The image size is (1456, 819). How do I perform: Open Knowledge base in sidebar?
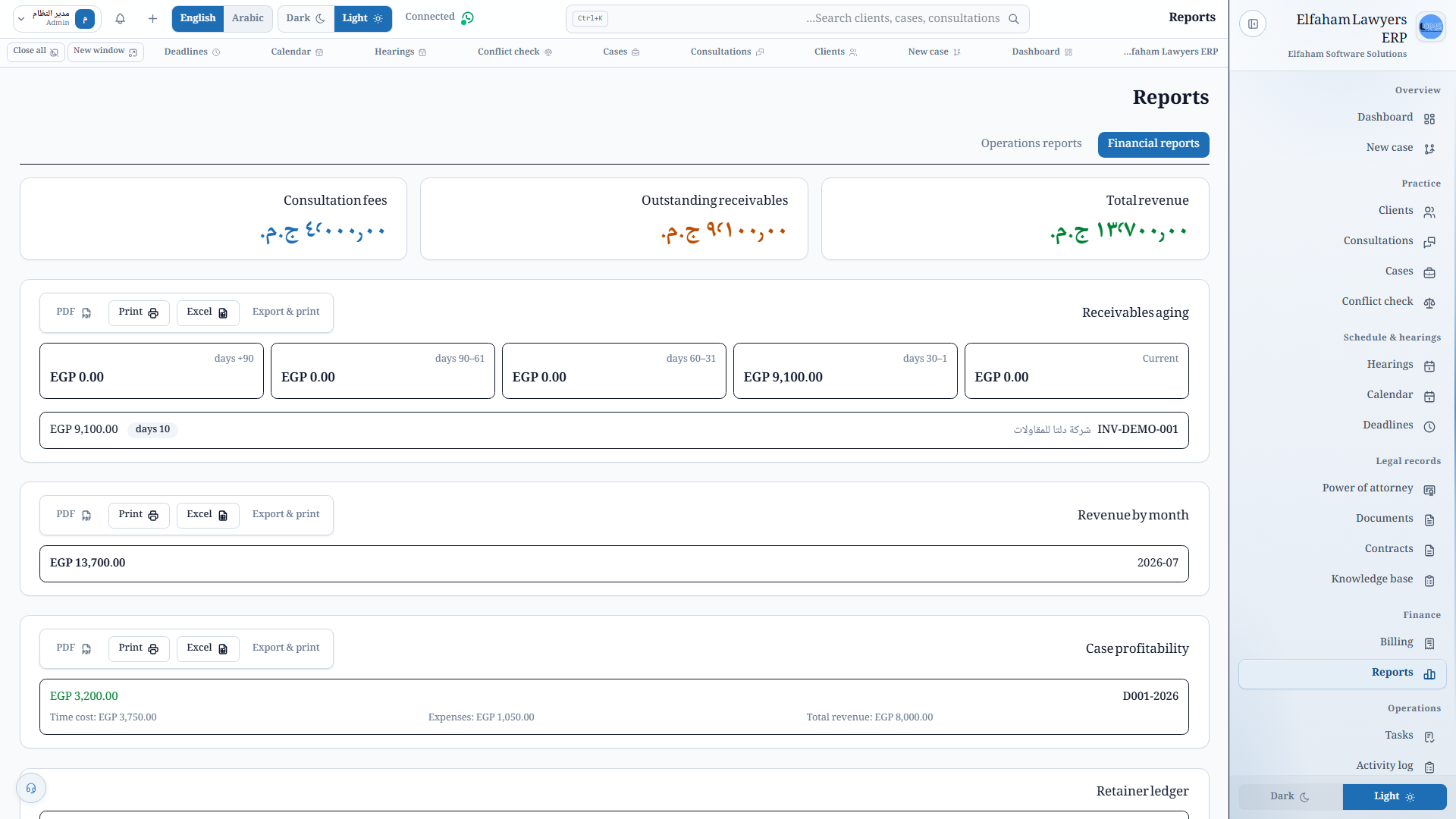pyautogui.click(x=1343, y=579)
